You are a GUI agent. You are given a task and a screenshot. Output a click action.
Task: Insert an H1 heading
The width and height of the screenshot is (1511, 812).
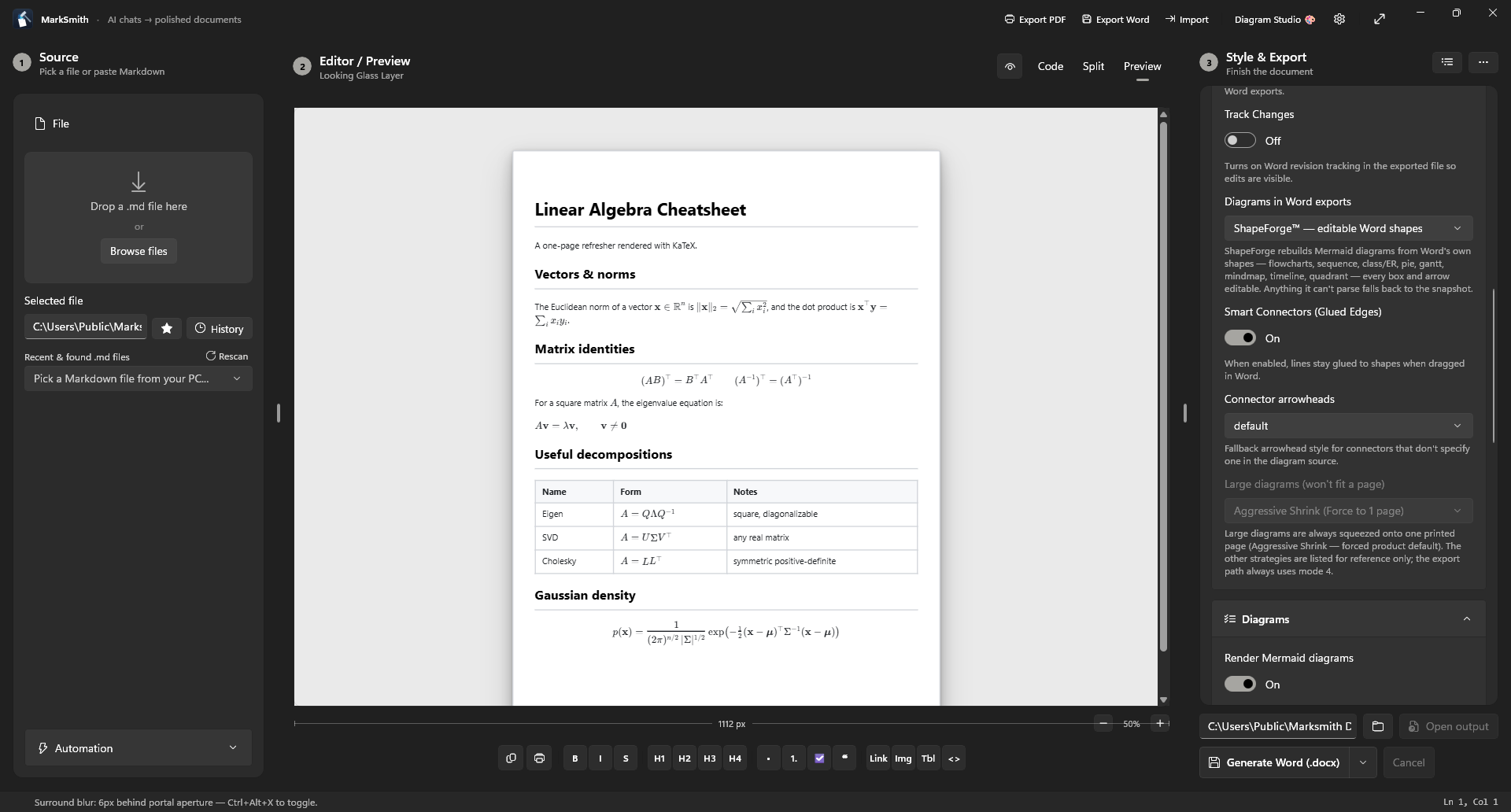tap(659, 758)
